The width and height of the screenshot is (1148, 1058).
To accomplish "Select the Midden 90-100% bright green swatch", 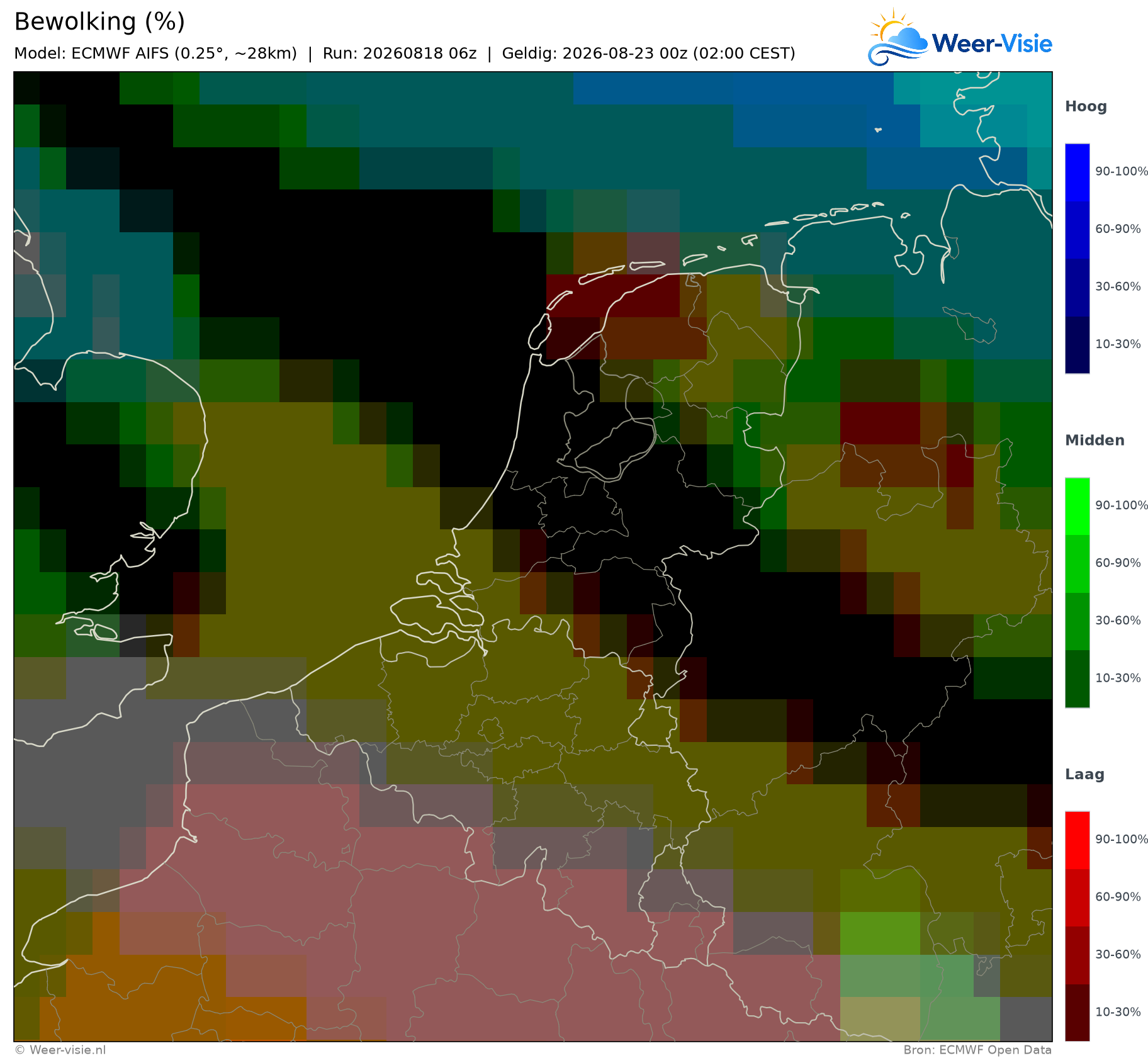I will 1077,507.
